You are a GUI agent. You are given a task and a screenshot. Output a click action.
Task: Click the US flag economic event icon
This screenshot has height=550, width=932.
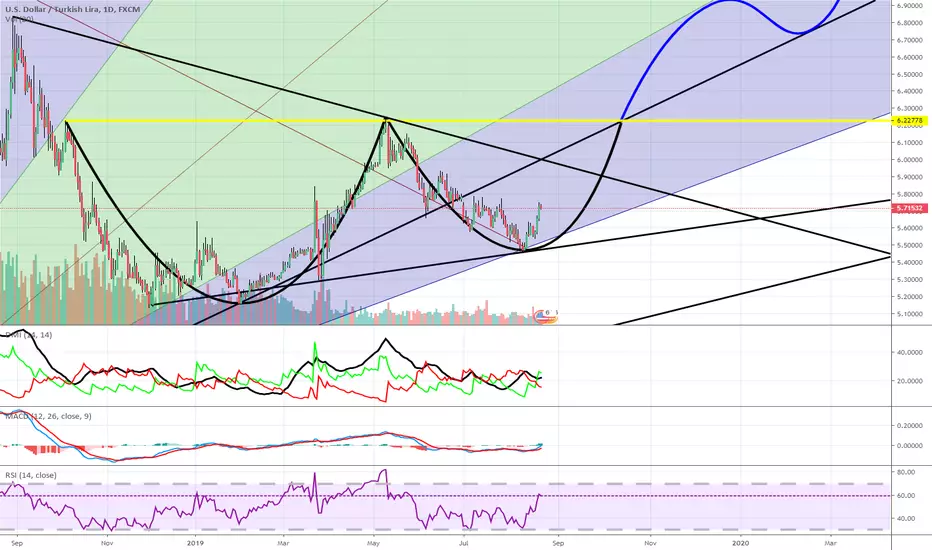545,318
